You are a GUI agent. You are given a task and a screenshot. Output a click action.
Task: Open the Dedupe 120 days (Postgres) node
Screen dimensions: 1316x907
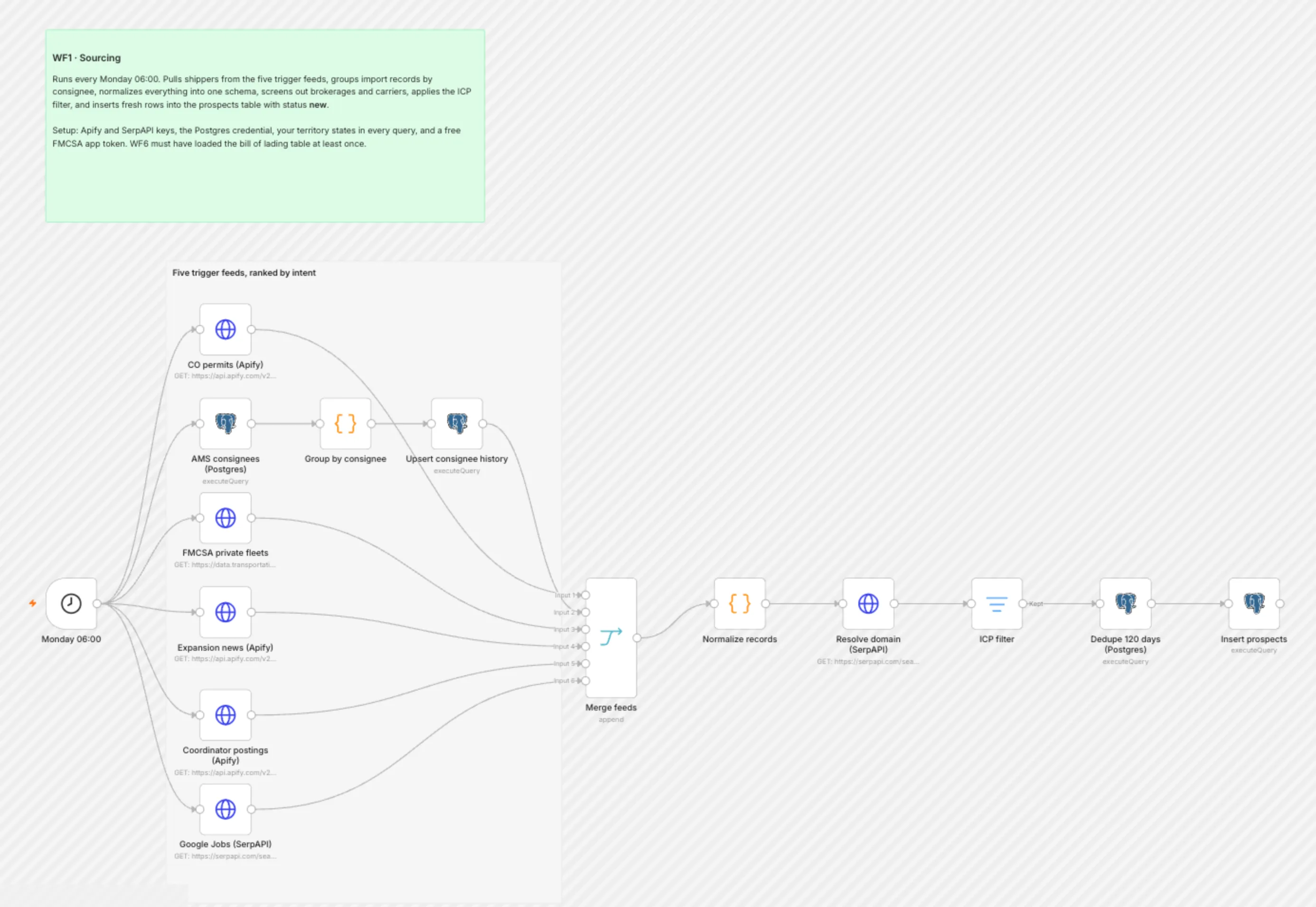point(1125,604)
